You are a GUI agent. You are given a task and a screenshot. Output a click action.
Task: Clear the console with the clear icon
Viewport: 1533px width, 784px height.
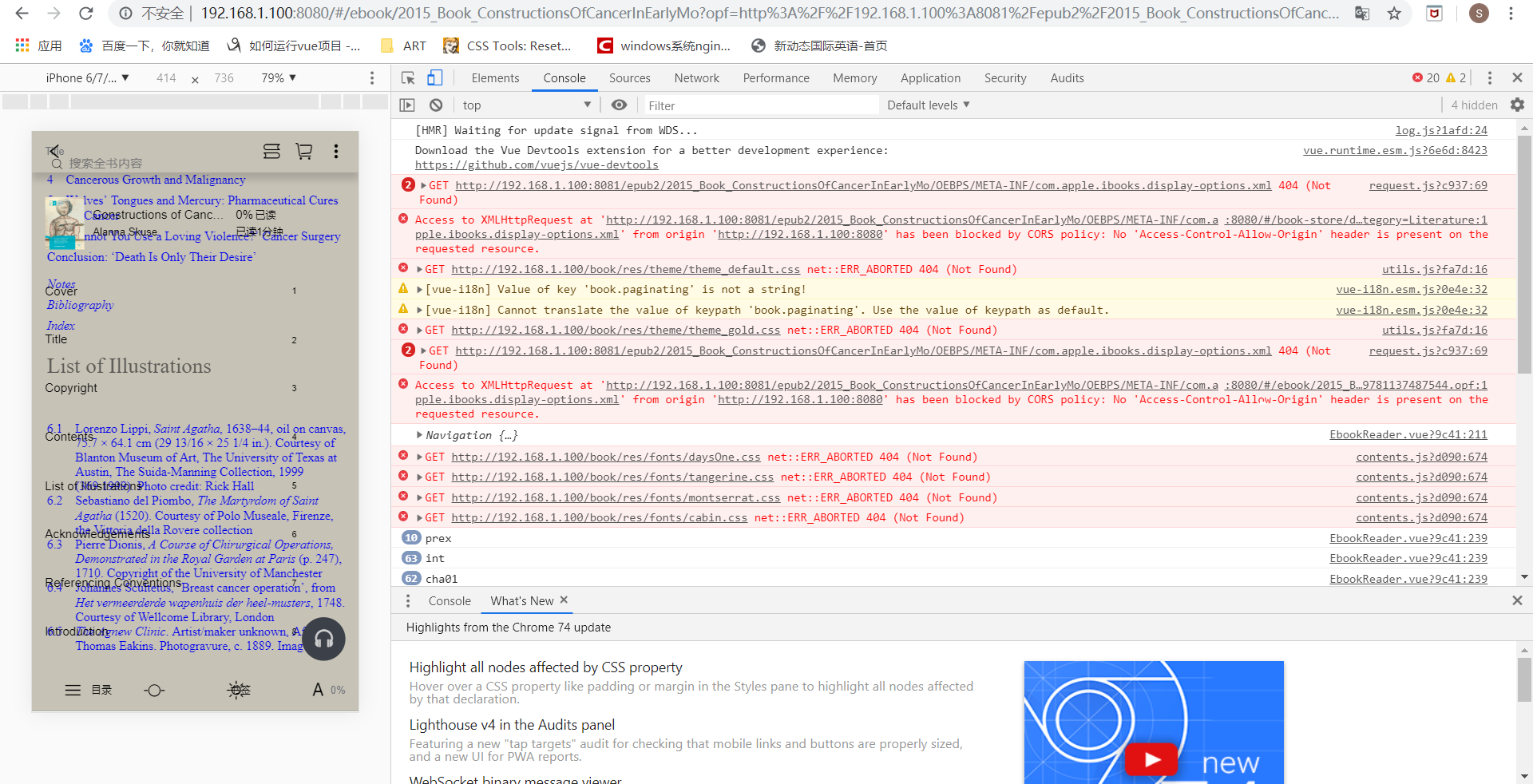(436, 105)
